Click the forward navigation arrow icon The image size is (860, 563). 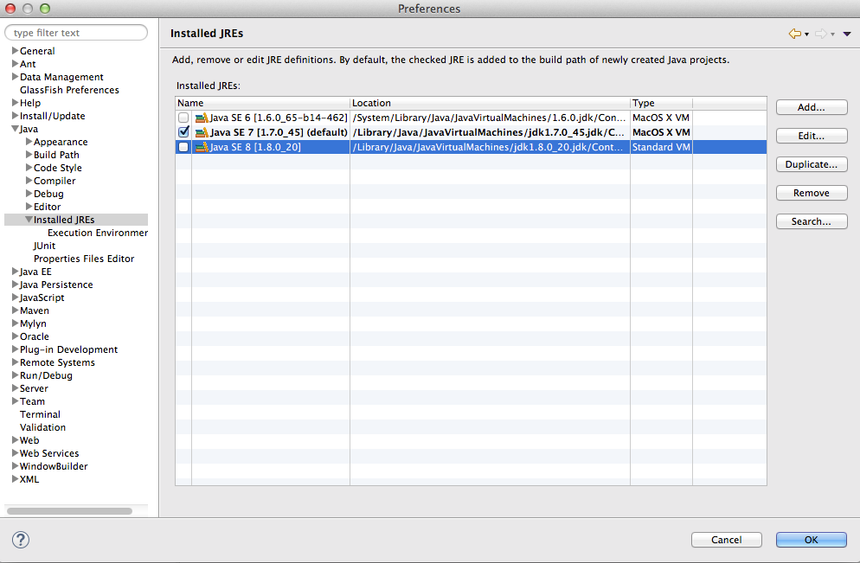tap(820, 34)
